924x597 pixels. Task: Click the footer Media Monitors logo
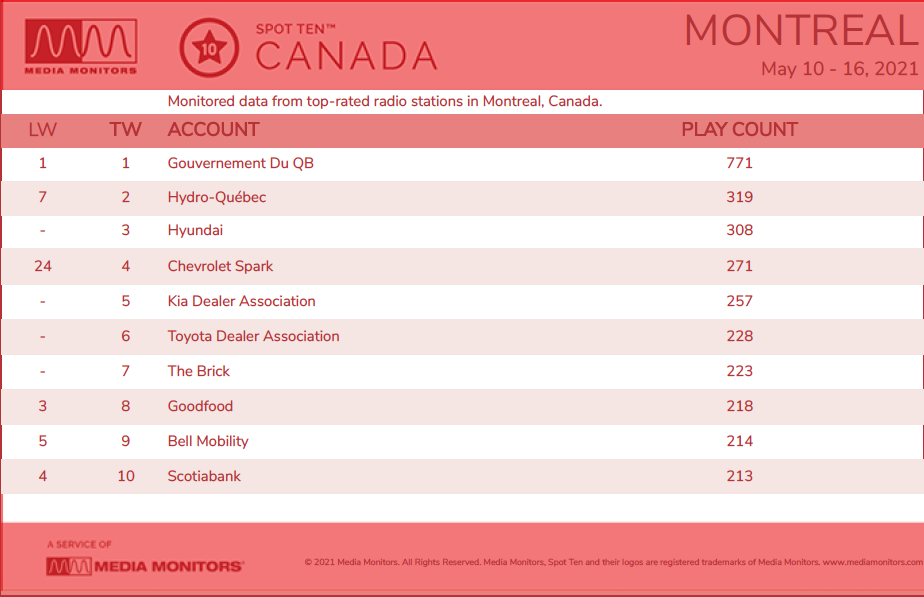click(x=145, y=566)
